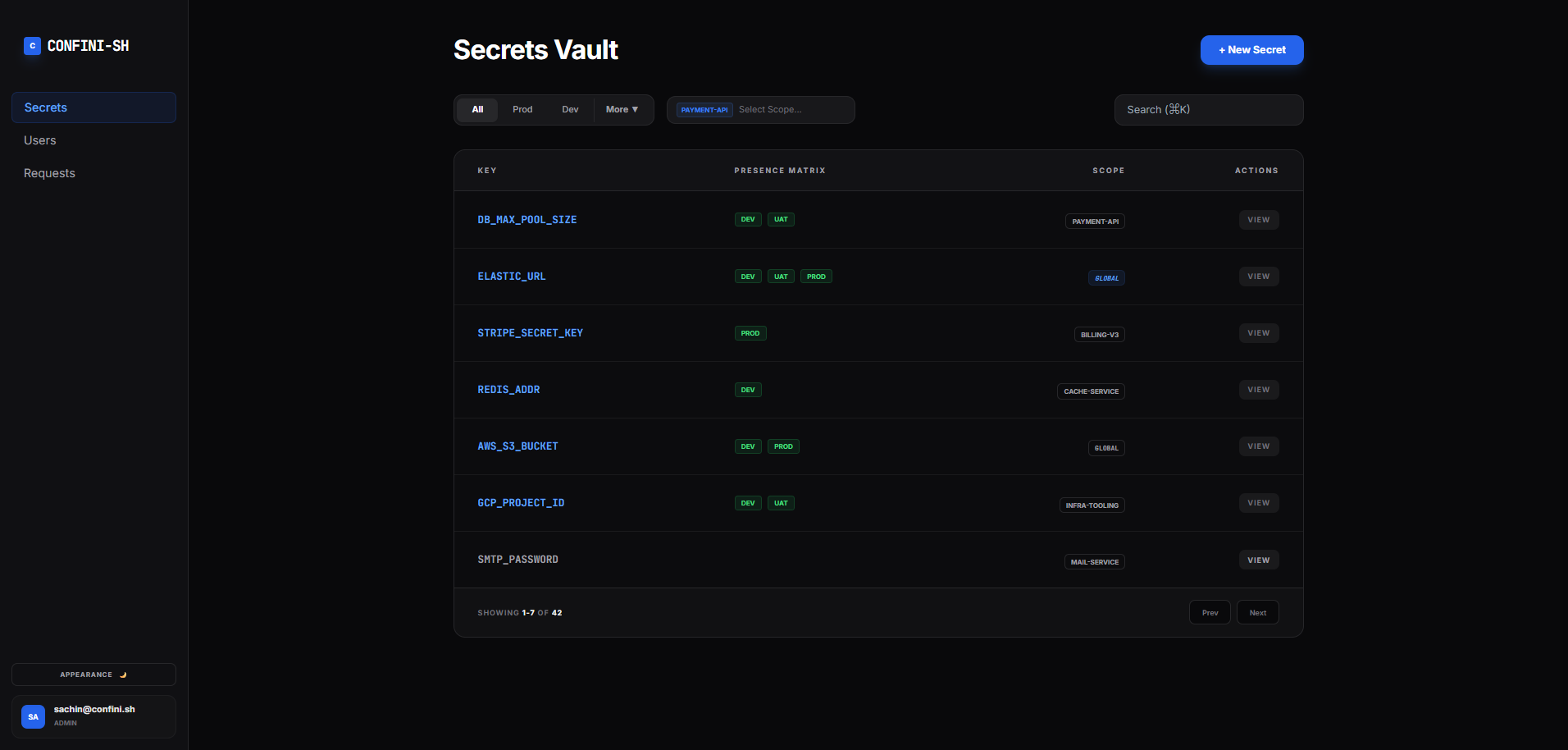Image resolution: width=1568 pixels, height=750 pixels.
Task: Switch to the Prod filter tab
Action: tap(522, 110)
